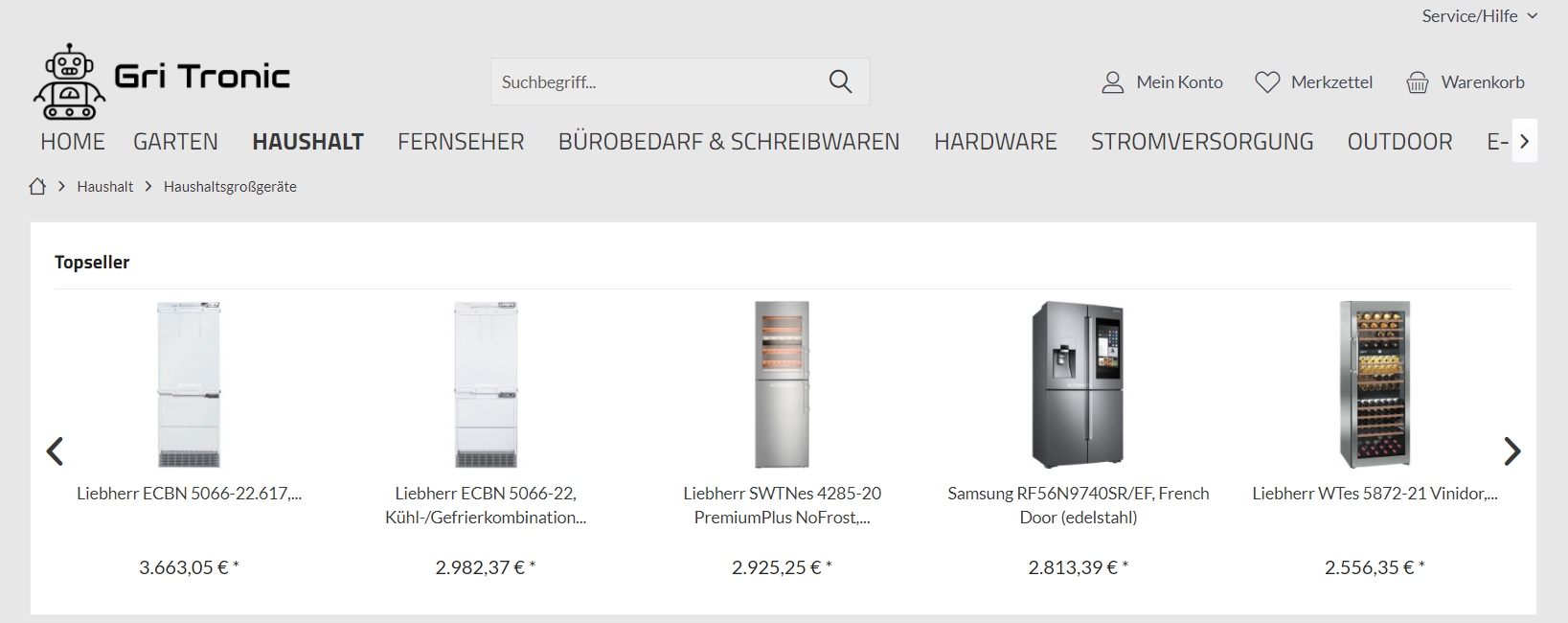Open the HOME menu item

click(x=73, y=142)
